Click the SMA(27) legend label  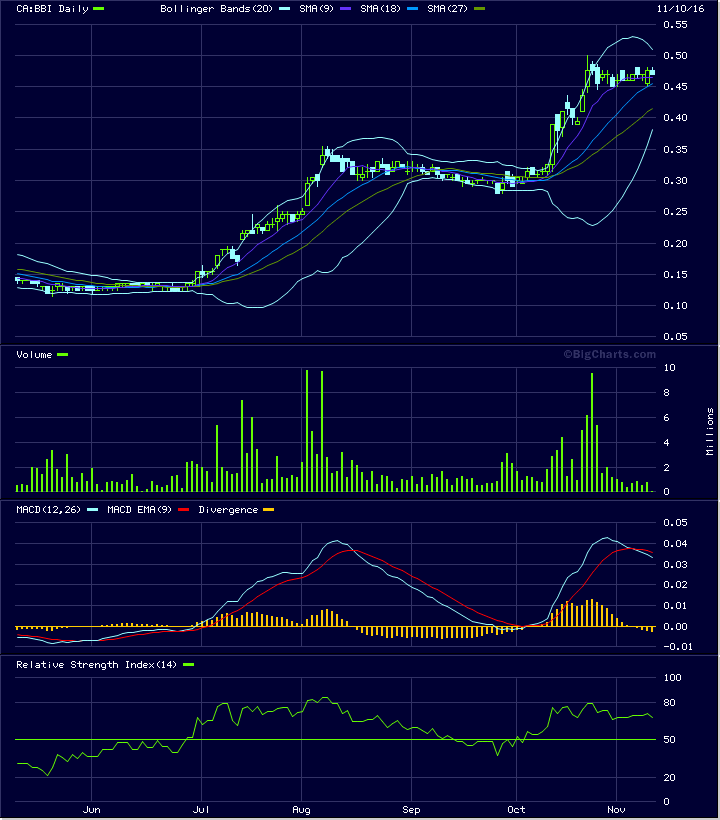point(447,9)
